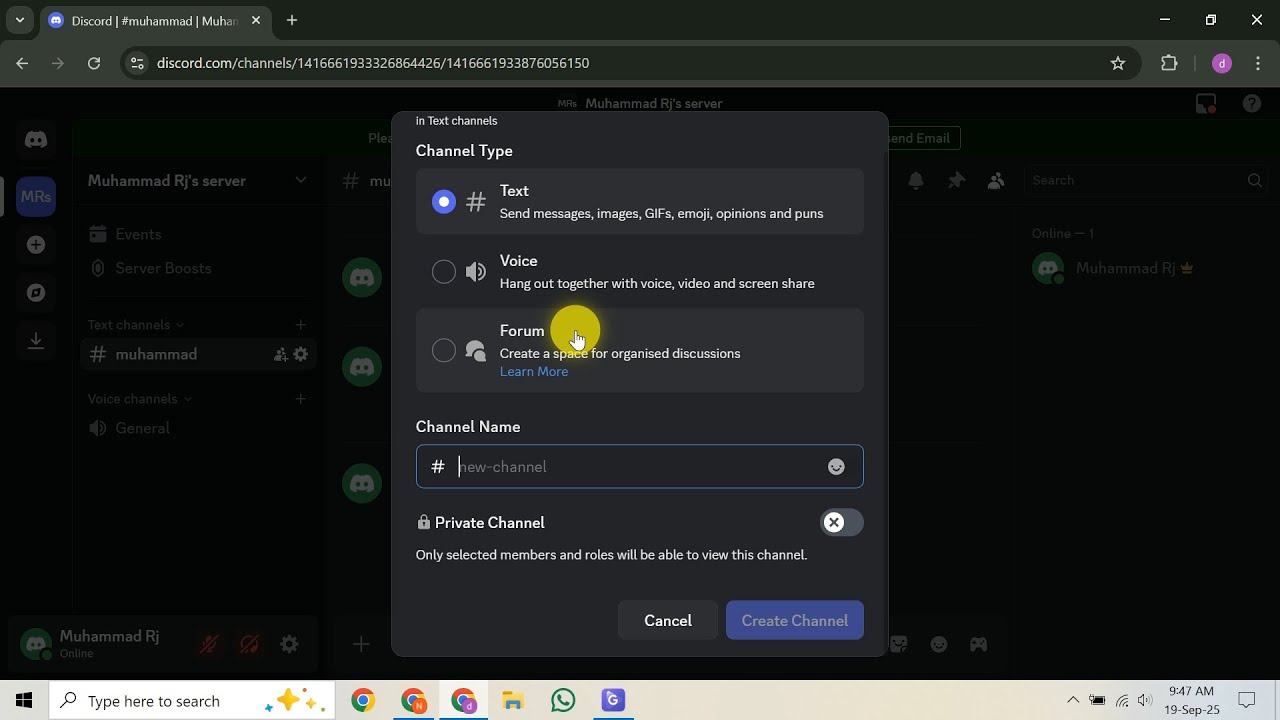Open Discord direct messages home icon

(x=36, y=140)
